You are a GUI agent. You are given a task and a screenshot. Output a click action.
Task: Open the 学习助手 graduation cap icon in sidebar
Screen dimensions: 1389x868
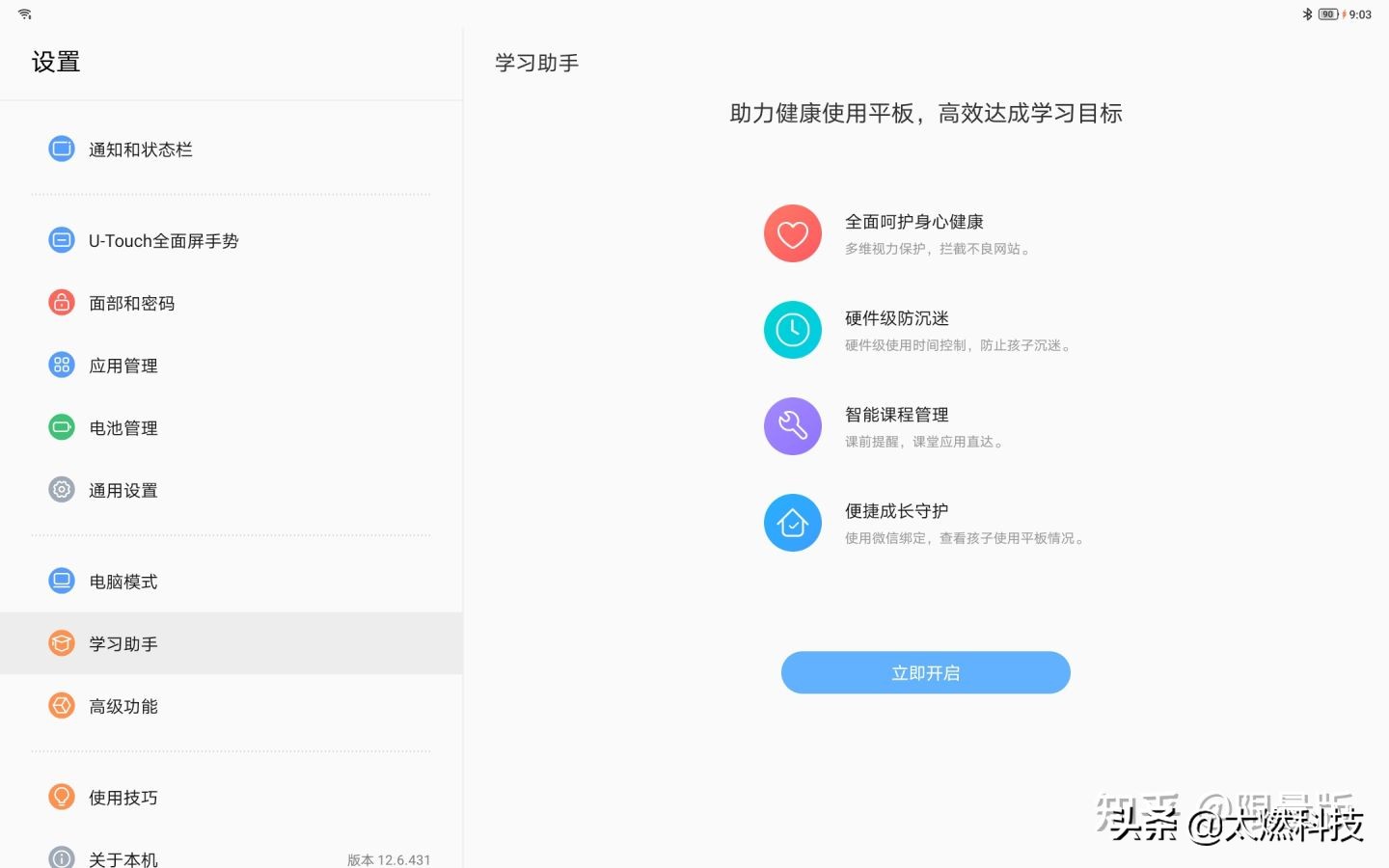click(61, 643)
